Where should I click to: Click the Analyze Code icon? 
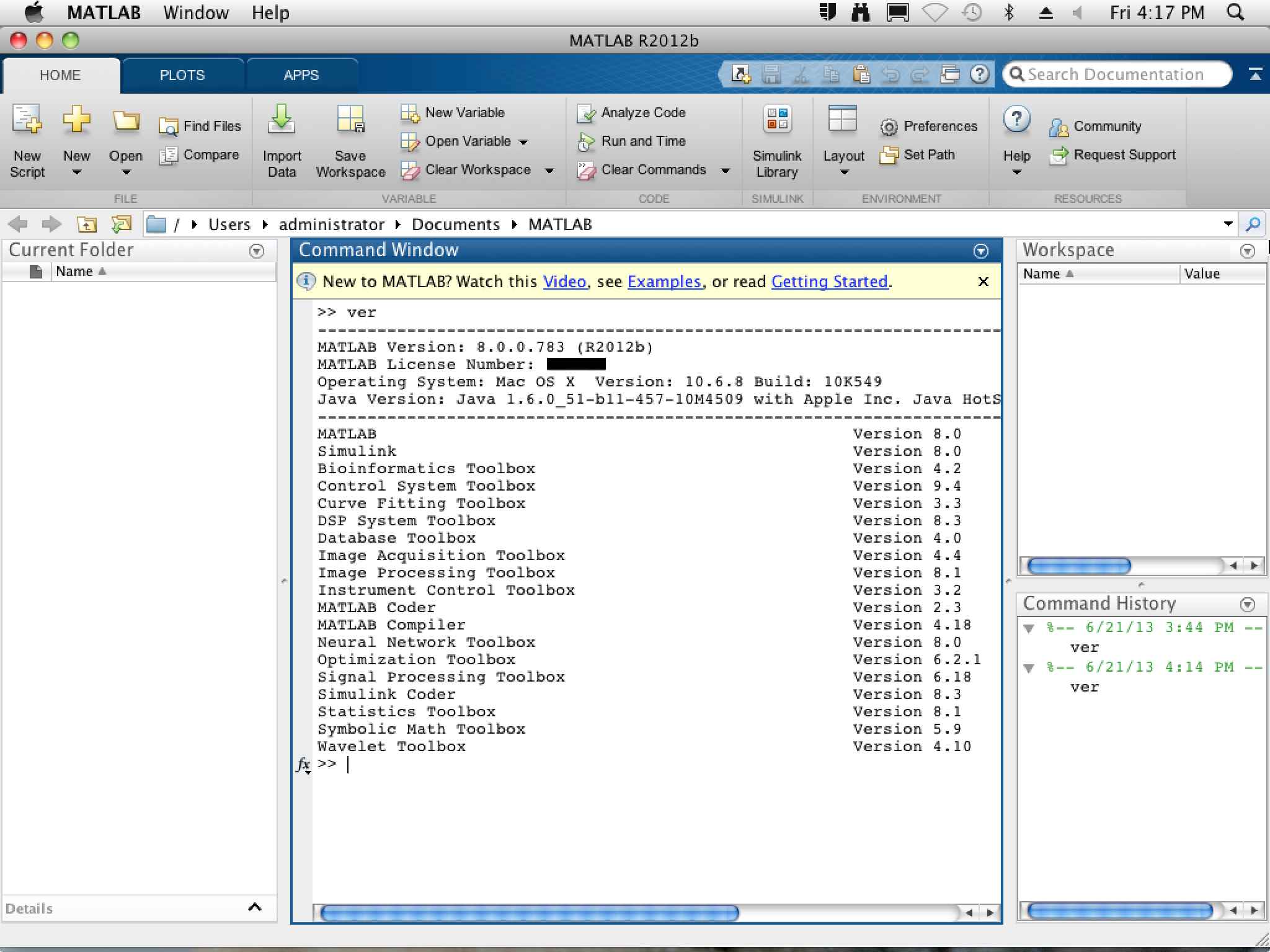586,113
